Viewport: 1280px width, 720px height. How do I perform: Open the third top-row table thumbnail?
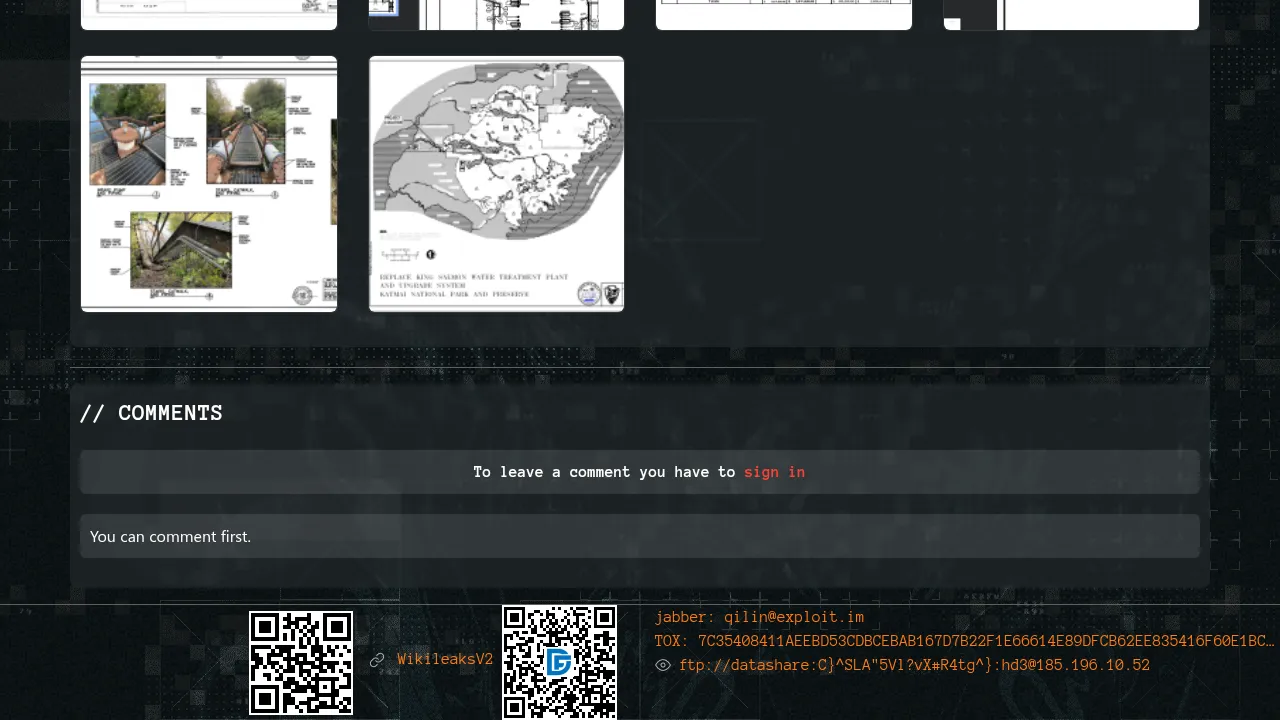784,14
